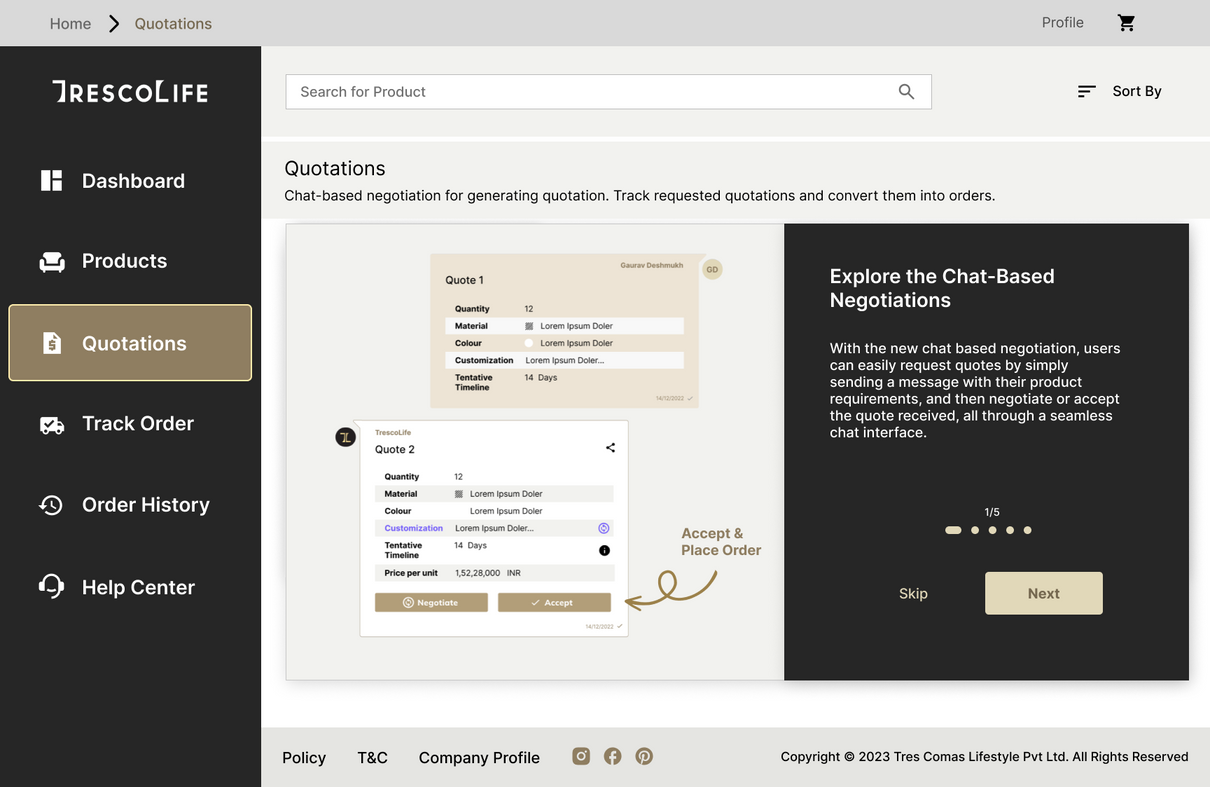Open the Sort By options
The width and height of the screenshot is (1210, 787).
[1119, 91]
